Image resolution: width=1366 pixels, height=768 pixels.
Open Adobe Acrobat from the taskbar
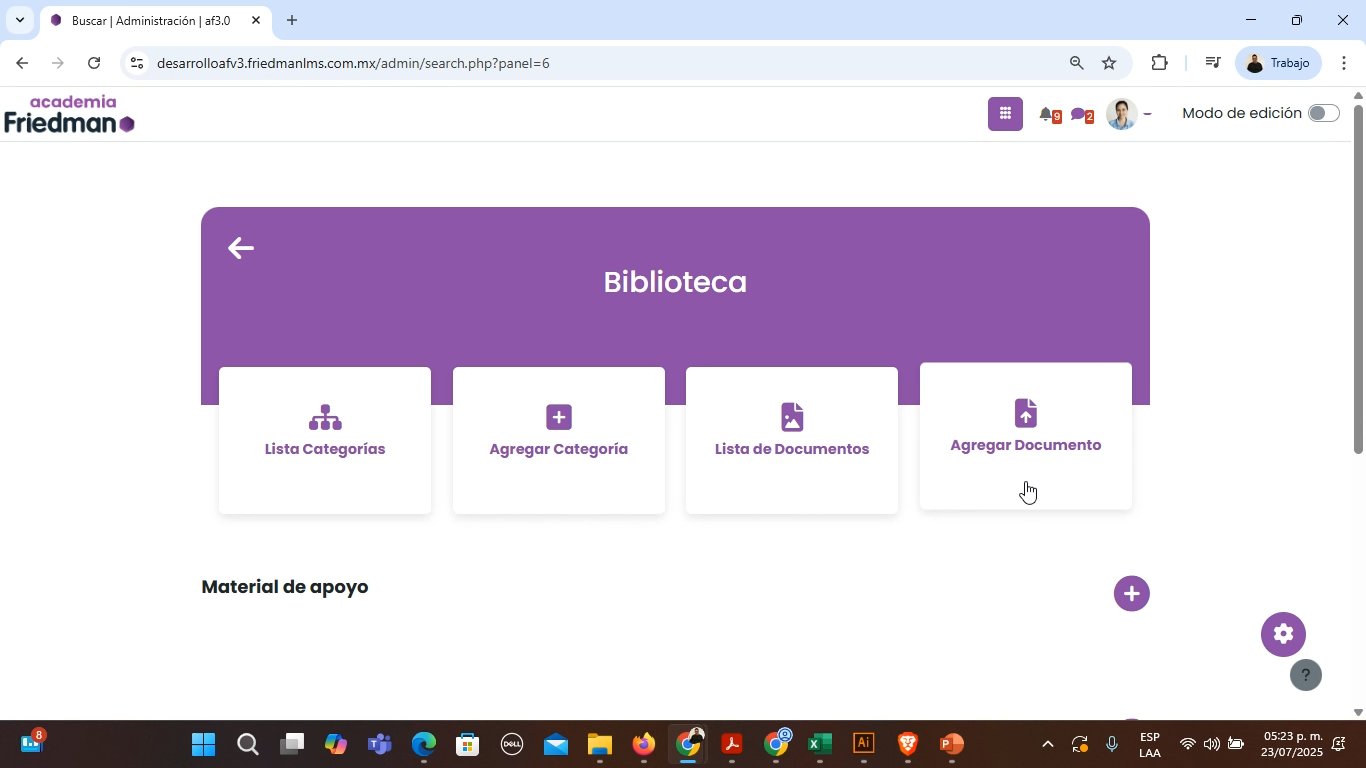[732, 744]
